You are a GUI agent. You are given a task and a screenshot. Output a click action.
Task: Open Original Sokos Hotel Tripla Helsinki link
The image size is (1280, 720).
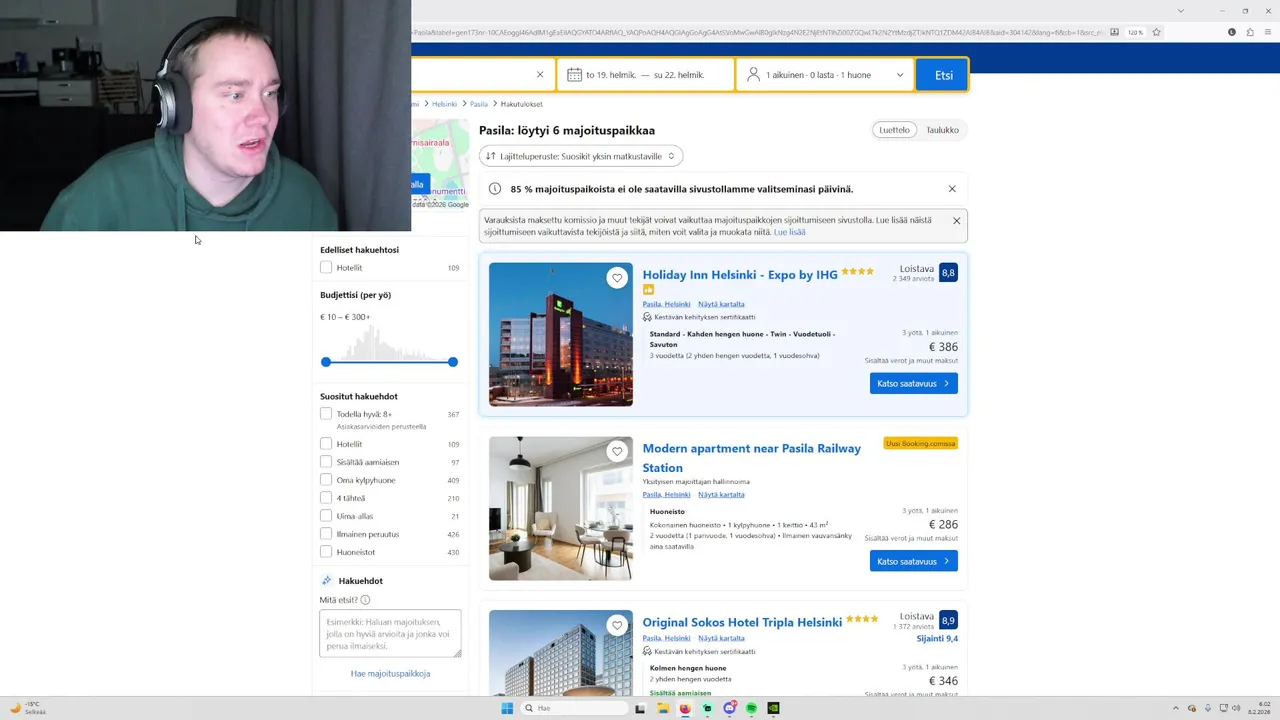[742, 622]
